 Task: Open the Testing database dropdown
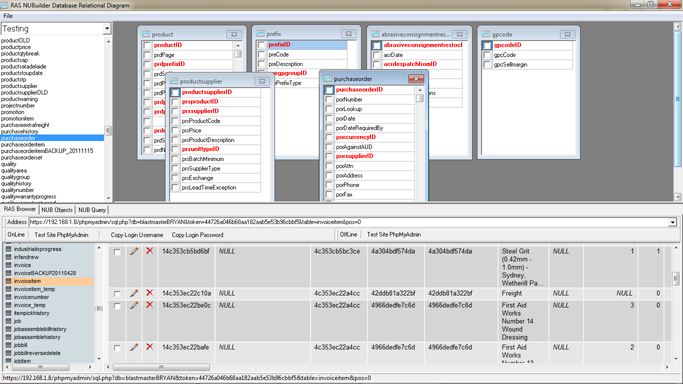pyautogui.click(x=107, y=29)
